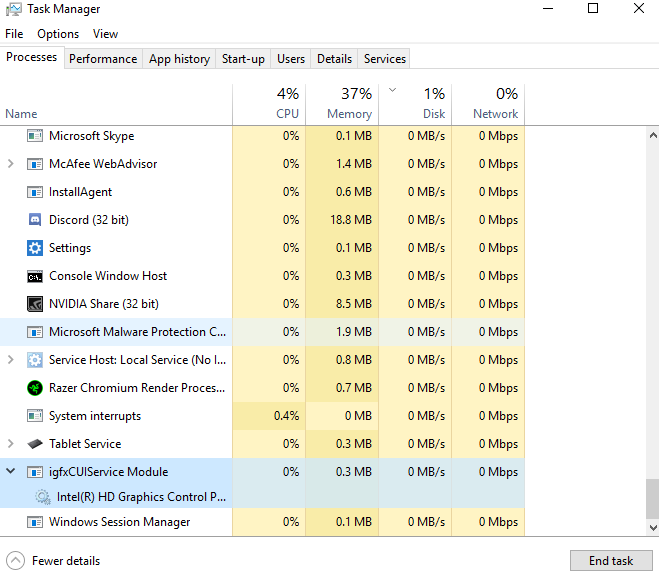
Task: Expand the Service Host: Local Service group
Action: pyautogui.click(x=11, y=360)
